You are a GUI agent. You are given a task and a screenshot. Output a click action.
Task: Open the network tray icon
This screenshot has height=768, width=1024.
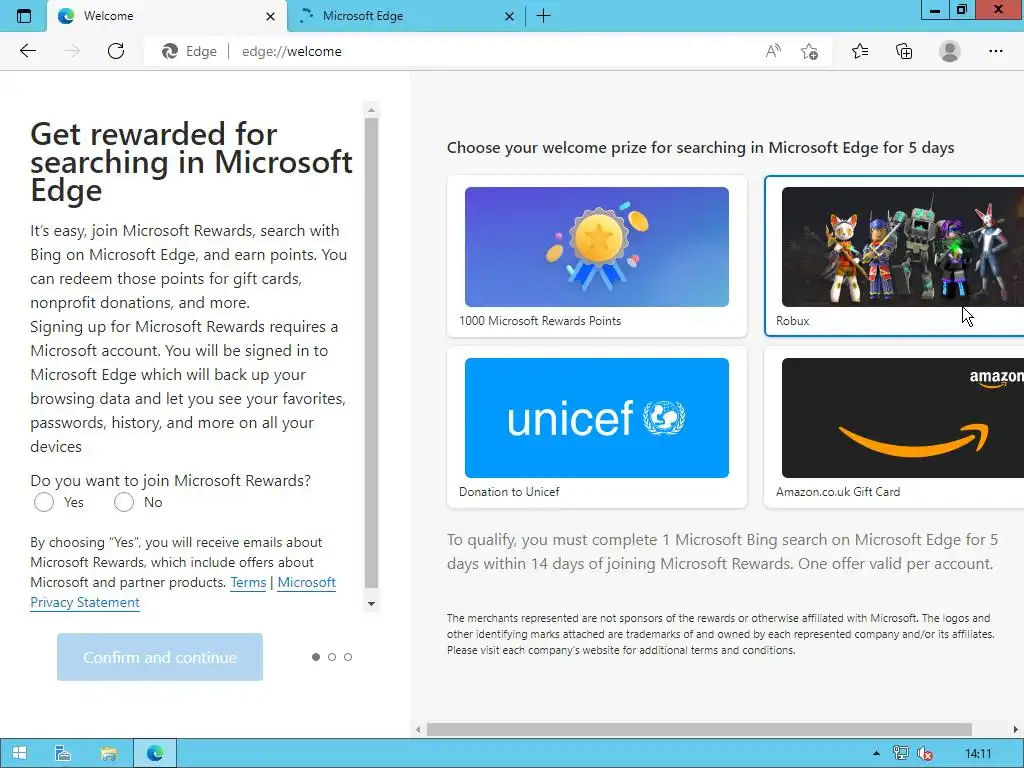[x=901, y=754]
